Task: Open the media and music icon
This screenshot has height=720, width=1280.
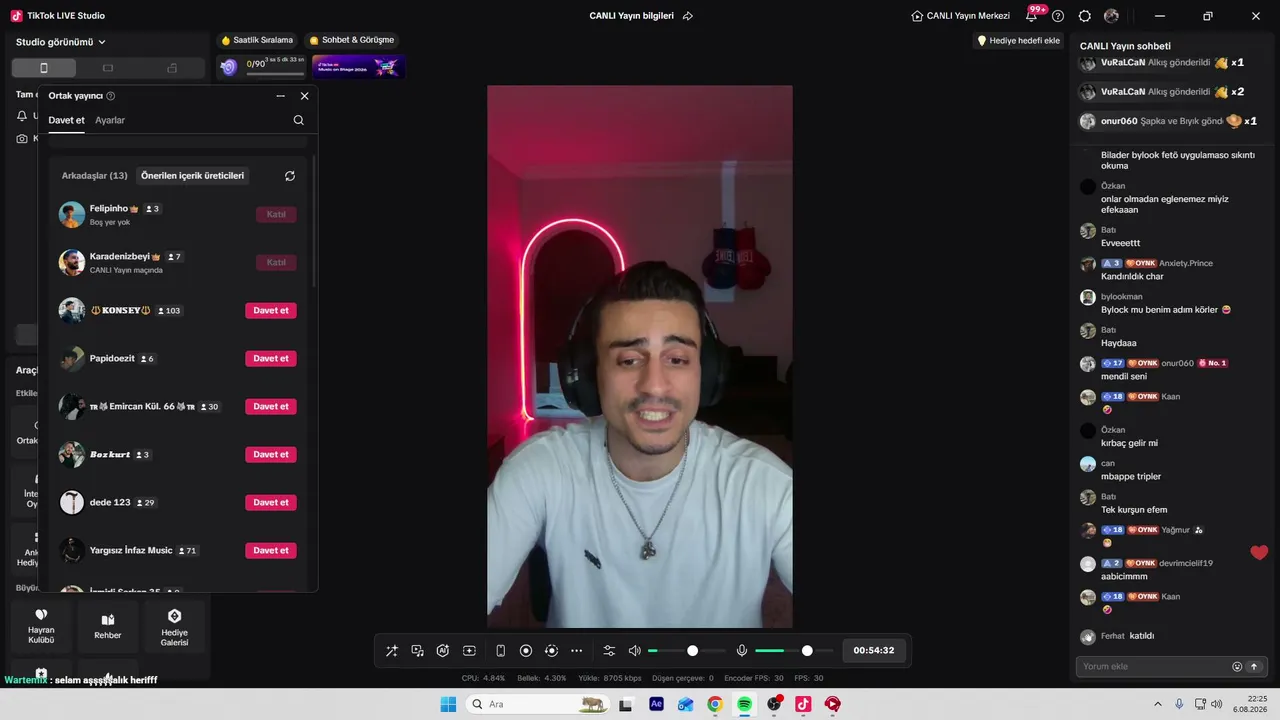Action: [418, 651]
